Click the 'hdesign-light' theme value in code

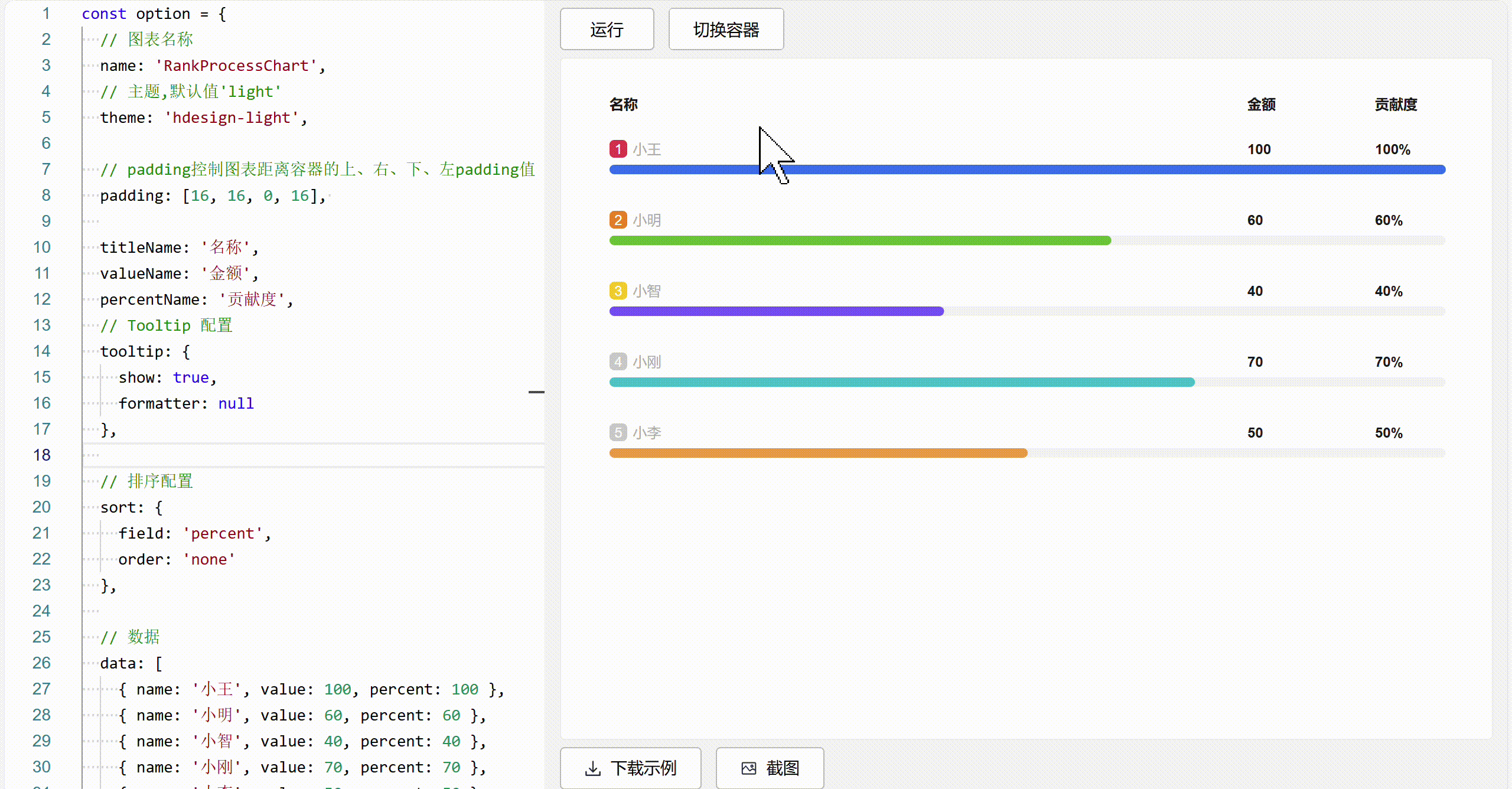(x=232, y=118)
